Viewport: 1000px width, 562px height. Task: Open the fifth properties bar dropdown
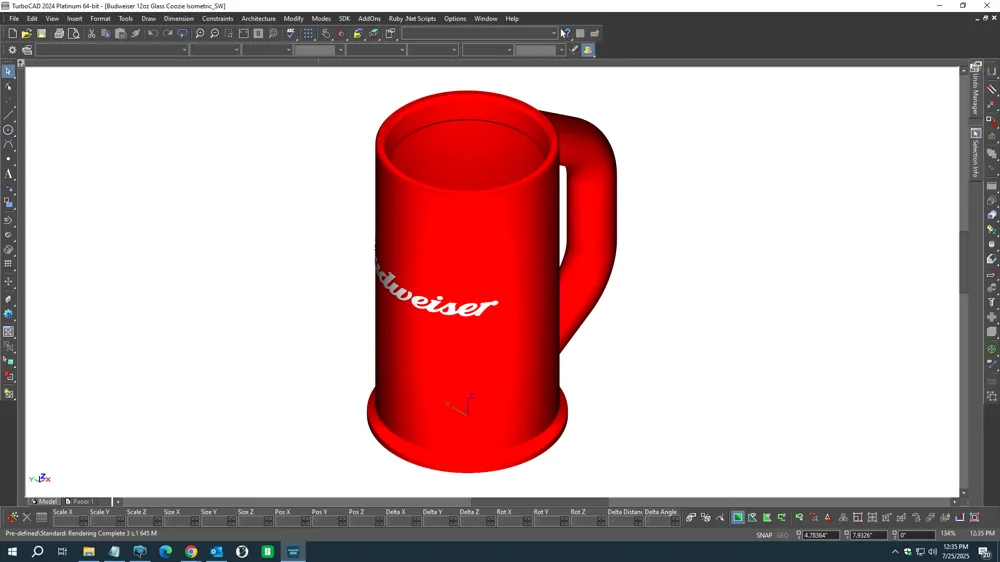[x=376, y=50]
